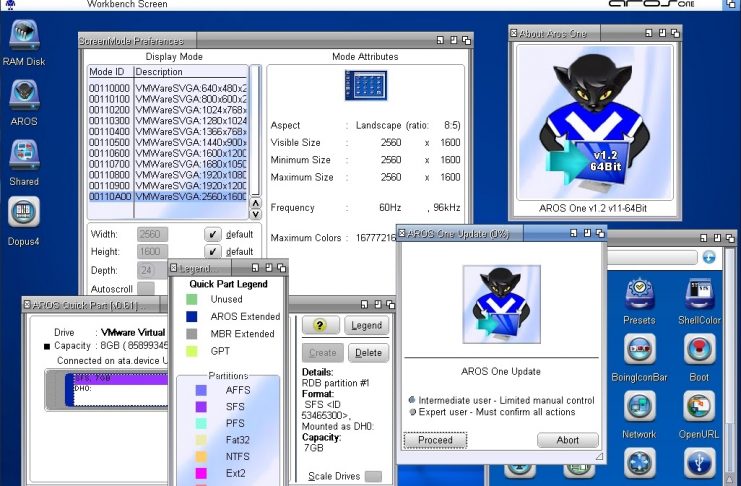Open the RAM Disk desktop icon
741x486 pixels.
[x=24, y=37]
